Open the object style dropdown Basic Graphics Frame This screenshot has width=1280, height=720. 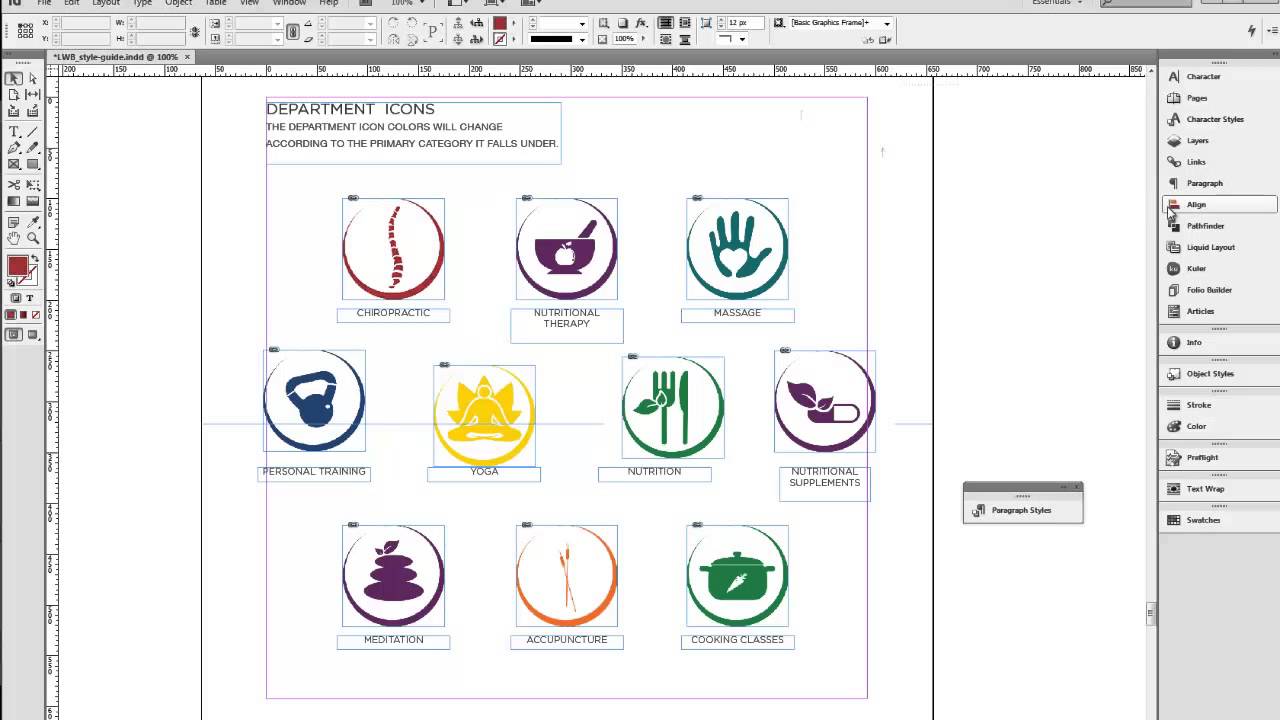pos(887,23)
